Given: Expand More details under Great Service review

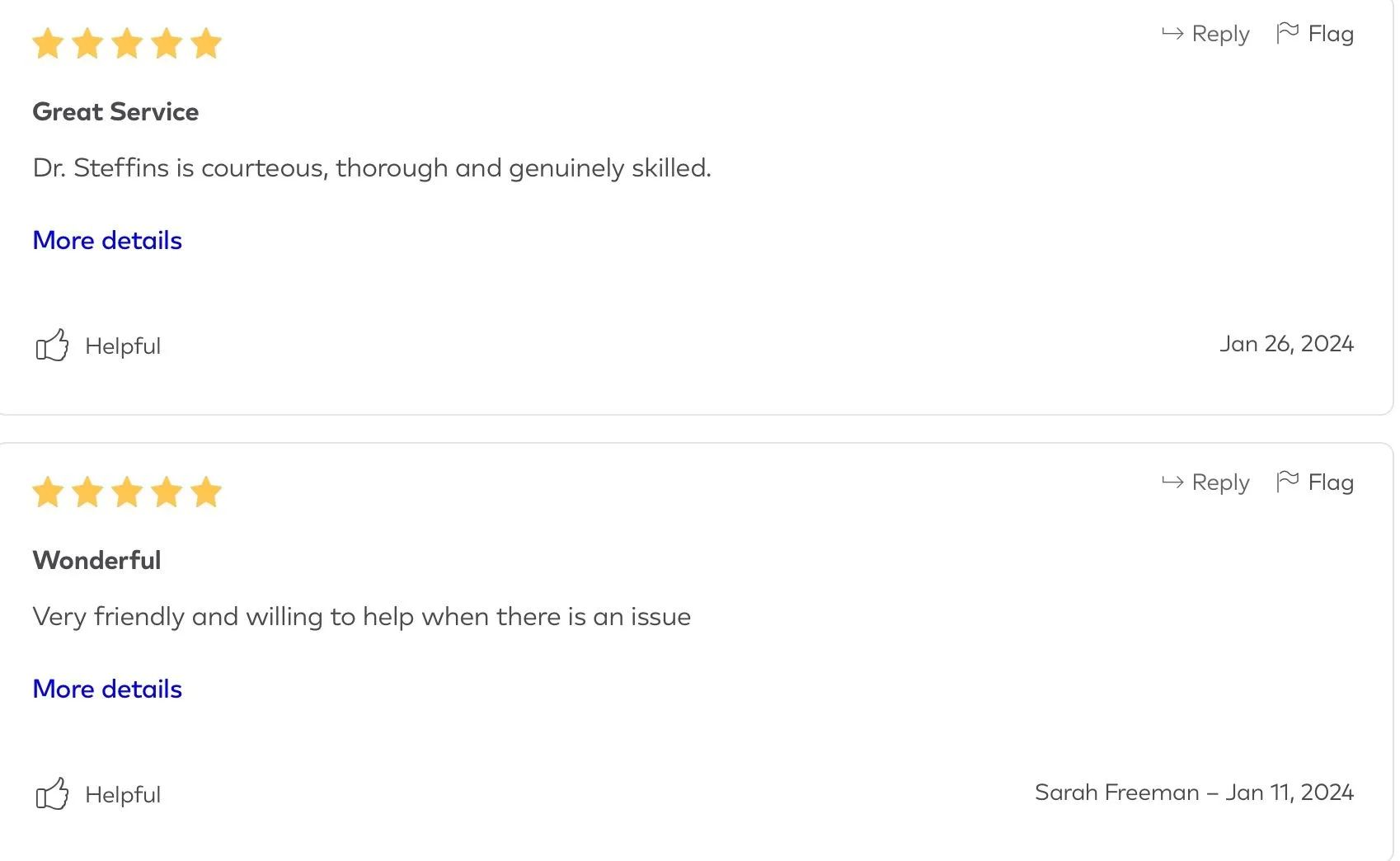Looking at the screenshot, I should pyautogui.click(x=107, y=241).
